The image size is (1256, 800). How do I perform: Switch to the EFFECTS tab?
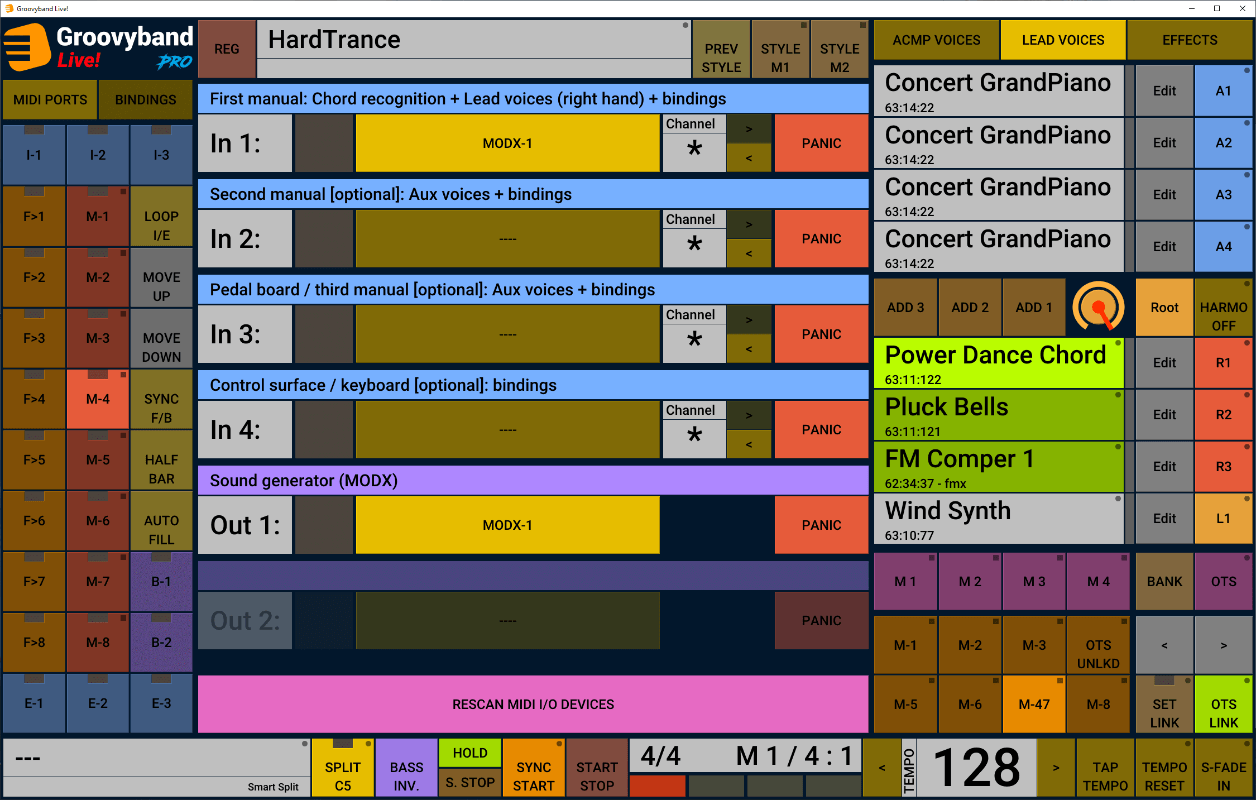[1189, 40]
